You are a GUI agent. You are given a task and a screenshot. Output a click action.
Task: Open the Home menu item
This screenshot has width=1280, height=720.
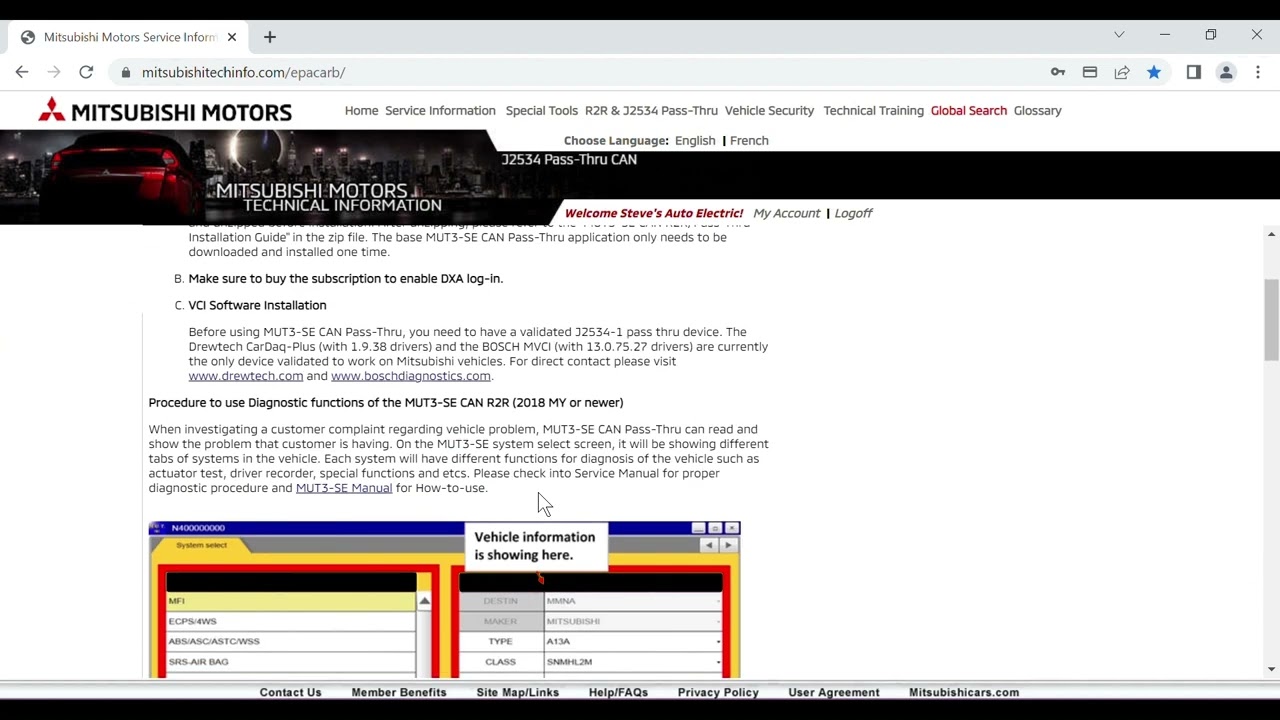point(361,111)
